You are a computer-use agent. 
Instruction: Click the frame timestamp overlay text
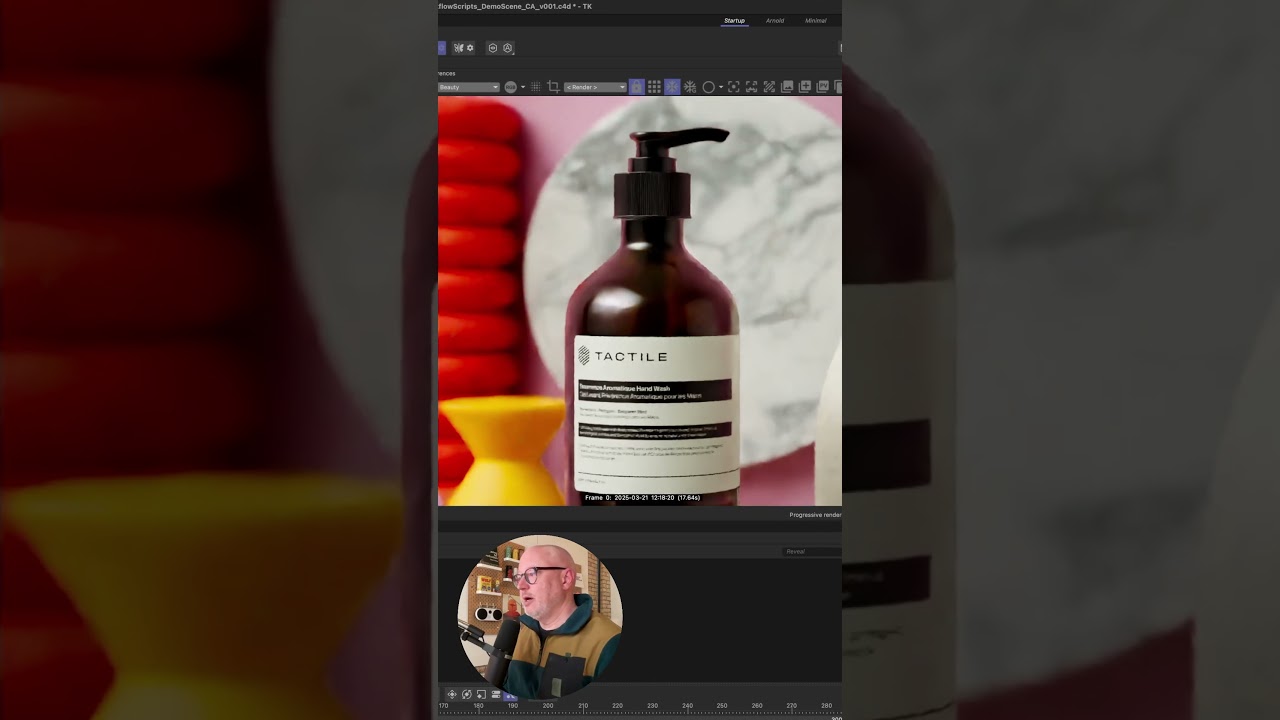[642, 497]
